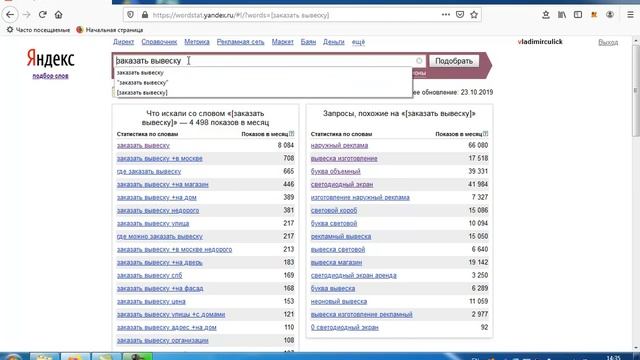This screenshot has height=360, width=640.
Task: Save page to Pocket icon
Action: pyautogui.click(x=460, y=15)
